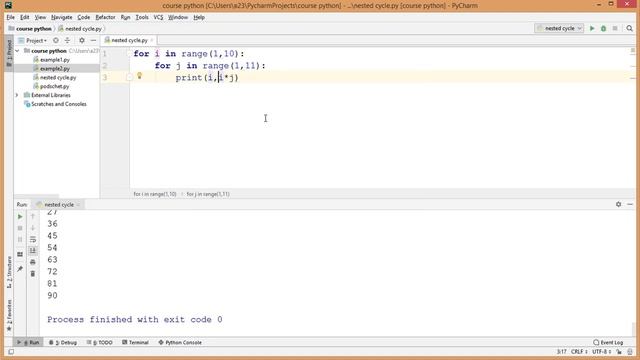640x360 pixels.
Task: Toggle the Favorites side tool window stripe
Action: point(9,315)
